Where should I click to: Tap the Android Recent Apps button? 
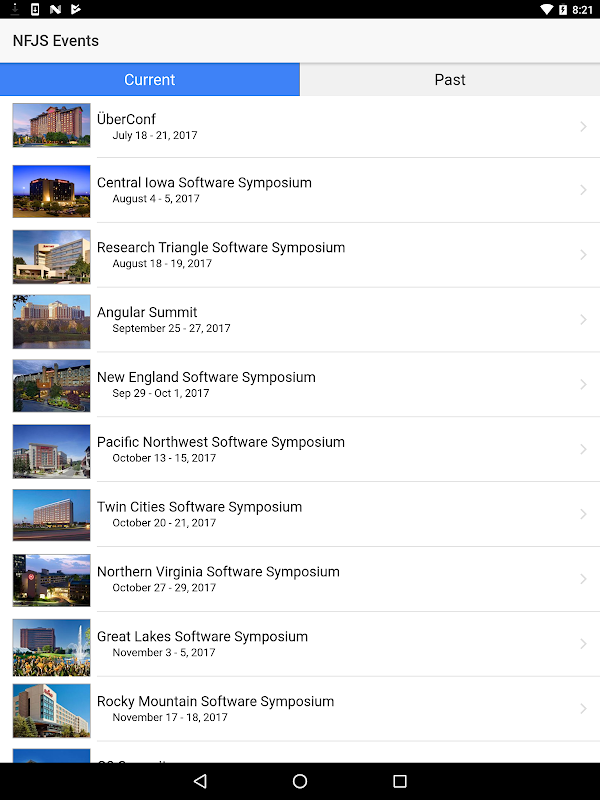click(x=400, y=781)
